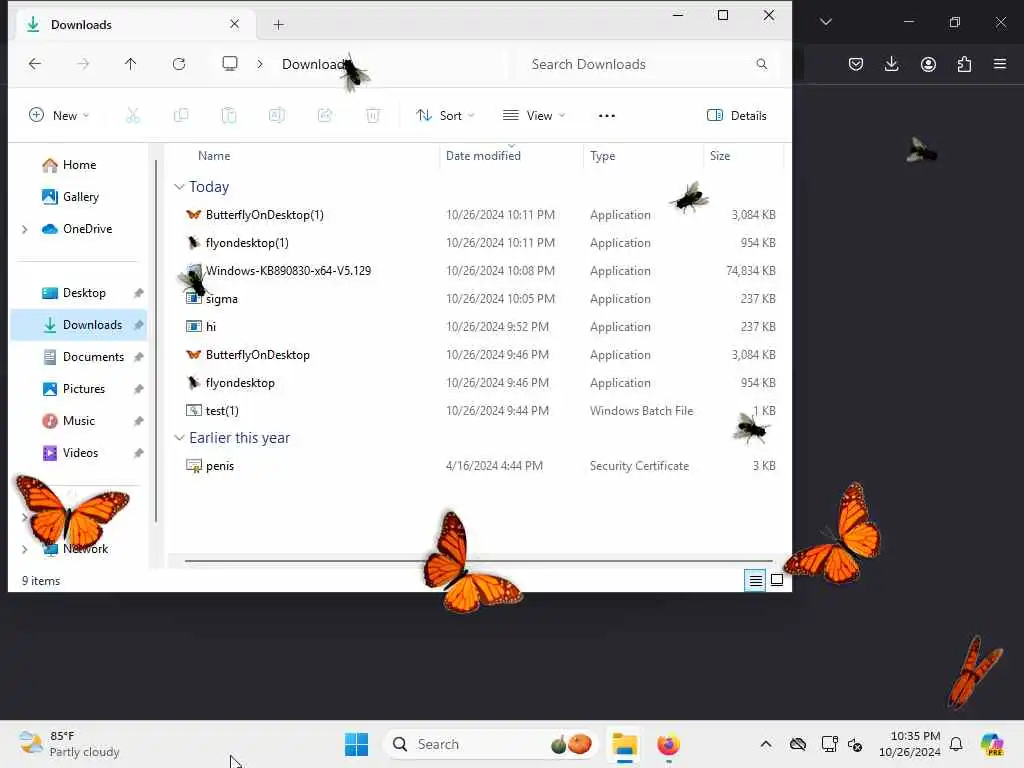The height and width of the screenshot is (768, 1024).
Task: Open the Firefox downloads arrow icon
Action: pos(891,64)
